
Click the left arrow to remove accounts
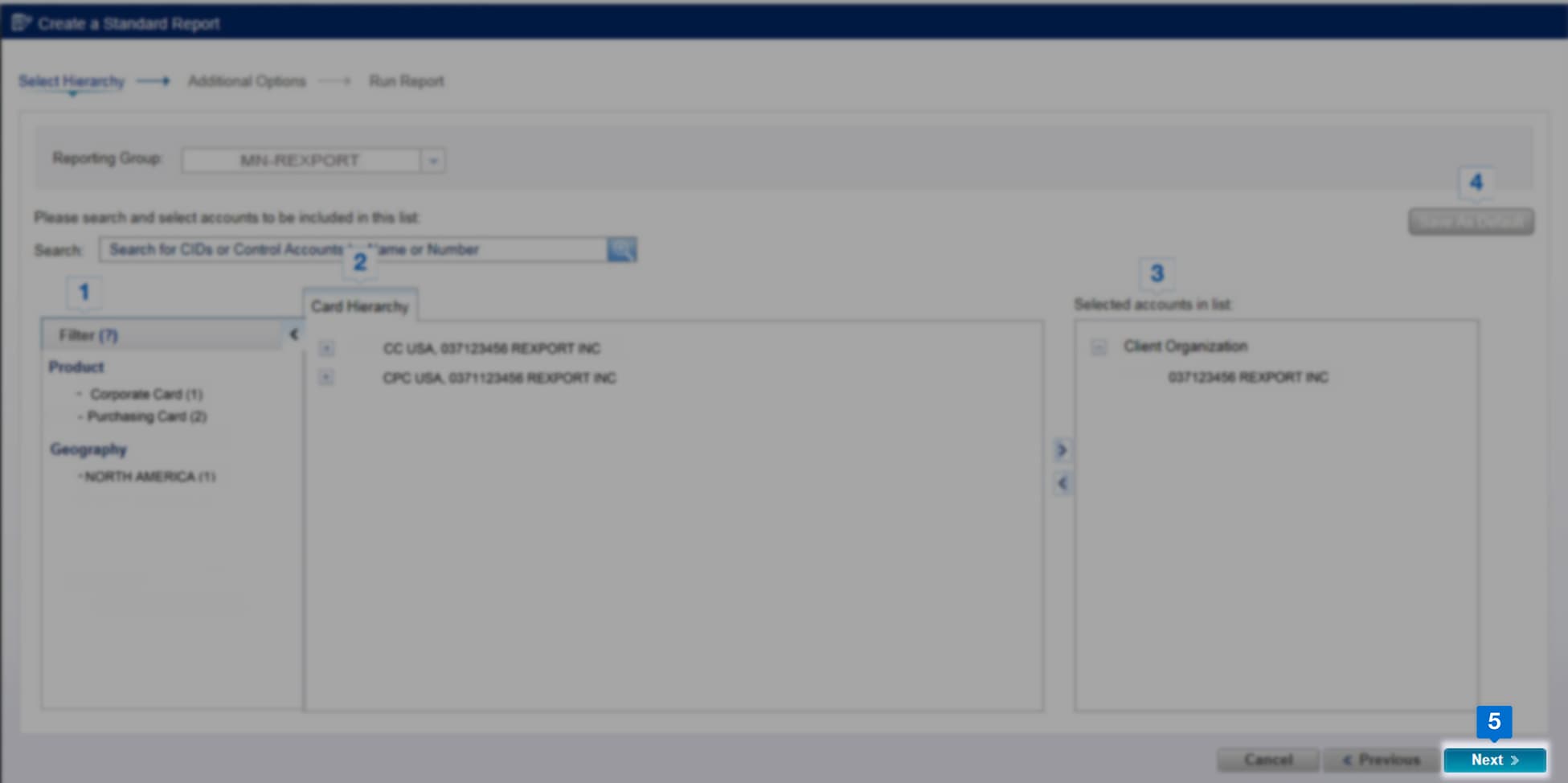coord(1062,483)
